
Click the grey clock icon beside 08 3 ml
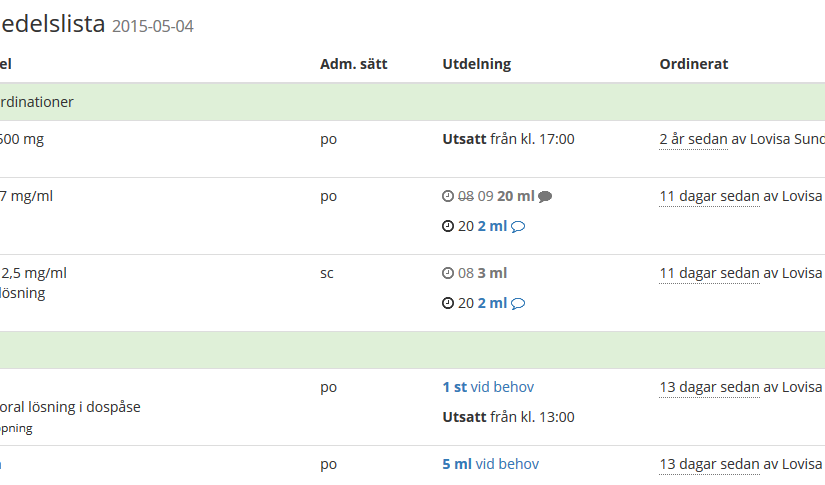point(448,273)
